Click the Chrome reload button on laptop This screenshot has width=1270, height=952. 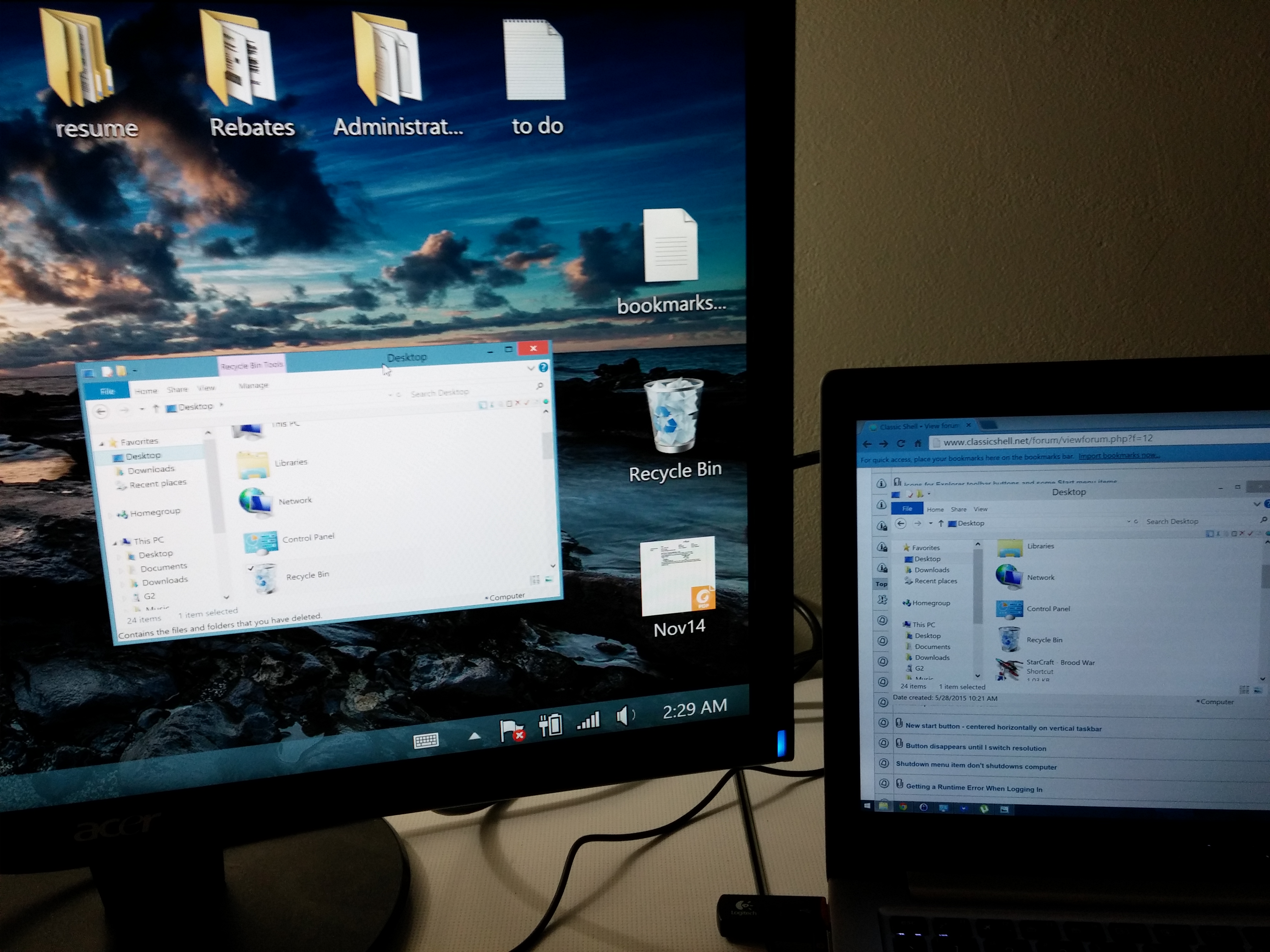(x=901, y=444)
